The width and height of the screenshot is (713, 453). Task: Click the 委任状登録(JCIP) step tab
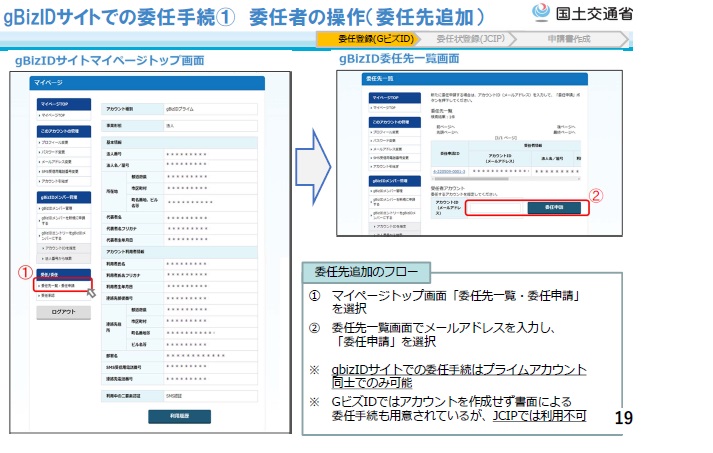(470, 39)
